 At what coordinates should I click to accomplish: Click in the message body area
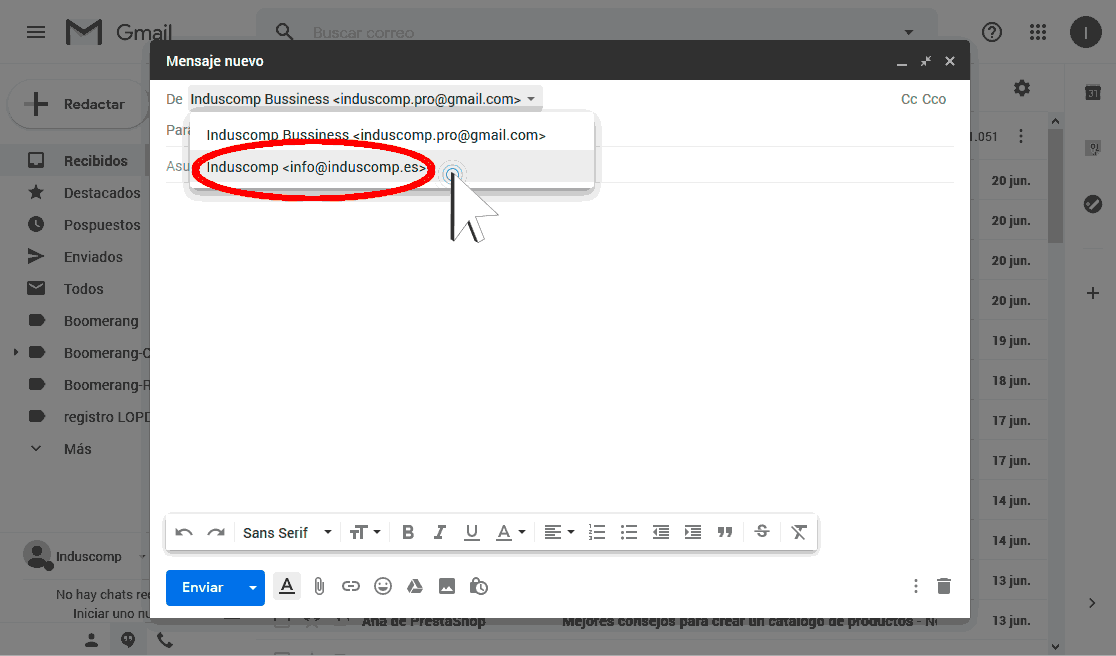tap(559, 345)
